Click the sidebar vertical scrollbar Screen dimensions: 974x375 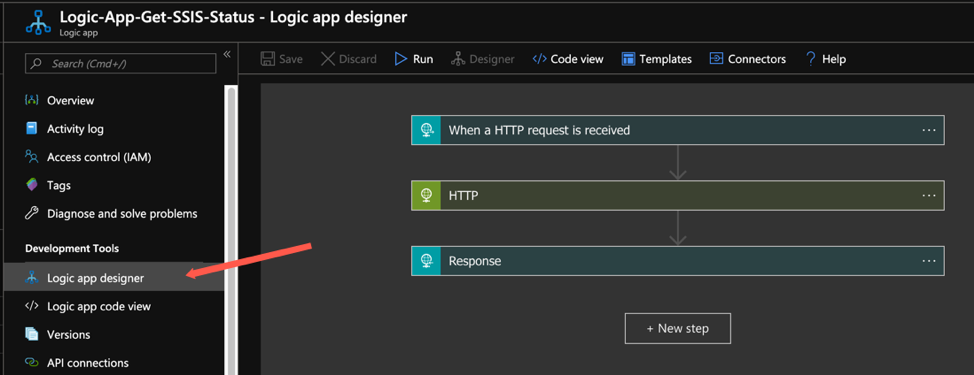click(231, 230)
